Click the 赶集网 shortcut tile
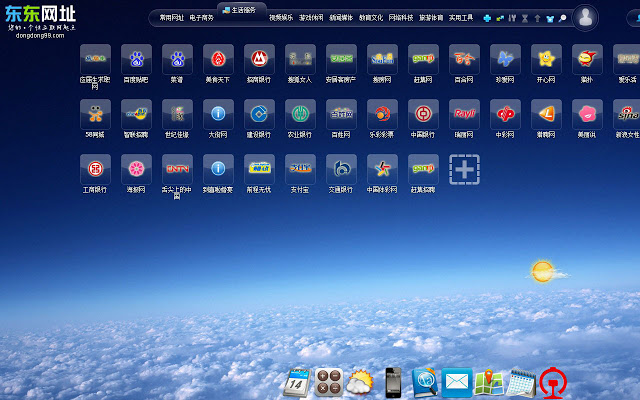Screen dimensions: 640x400 click(x=423, y=60)
